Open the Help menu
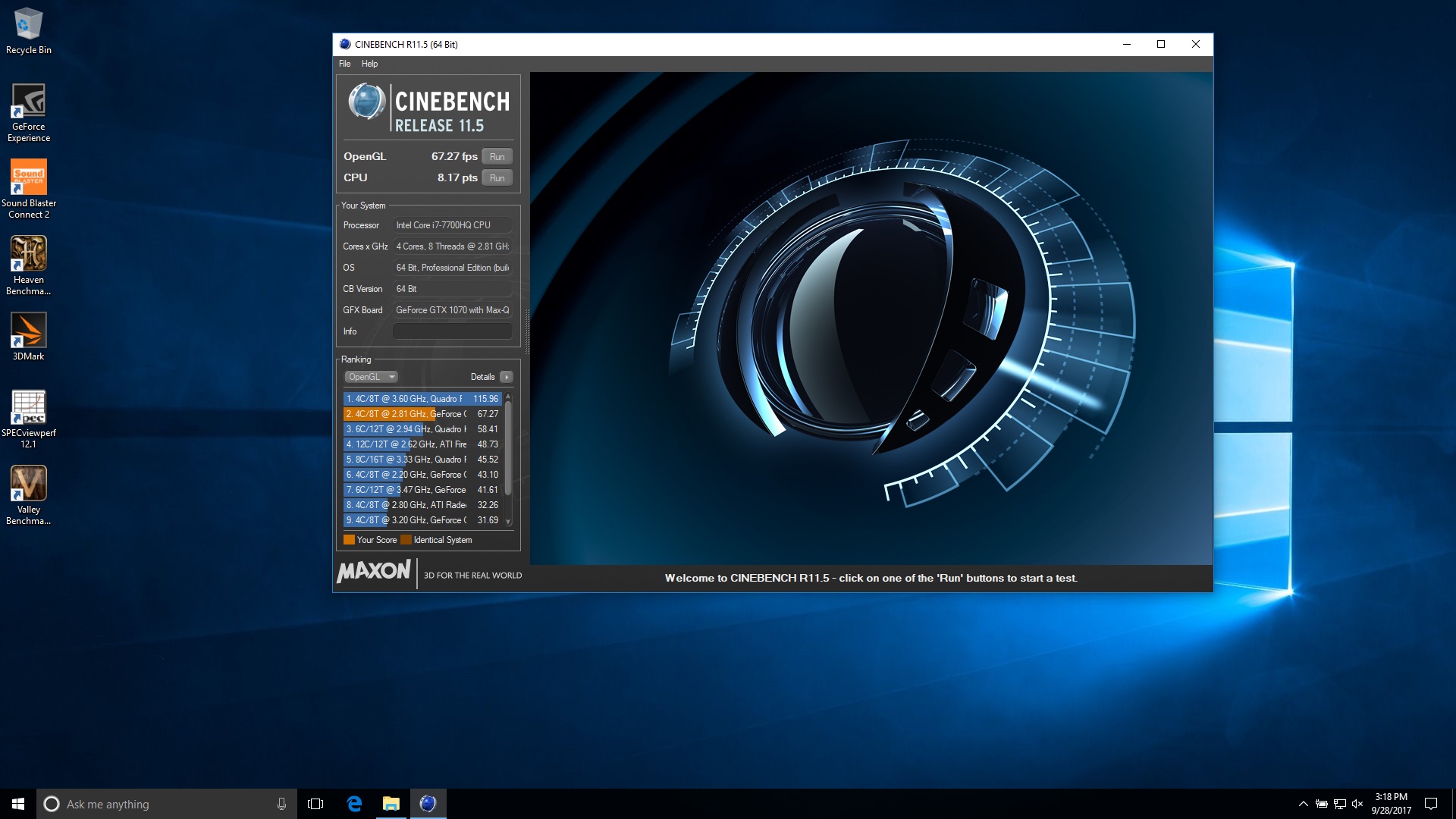1456x819 pixels. tap(369, 64)
